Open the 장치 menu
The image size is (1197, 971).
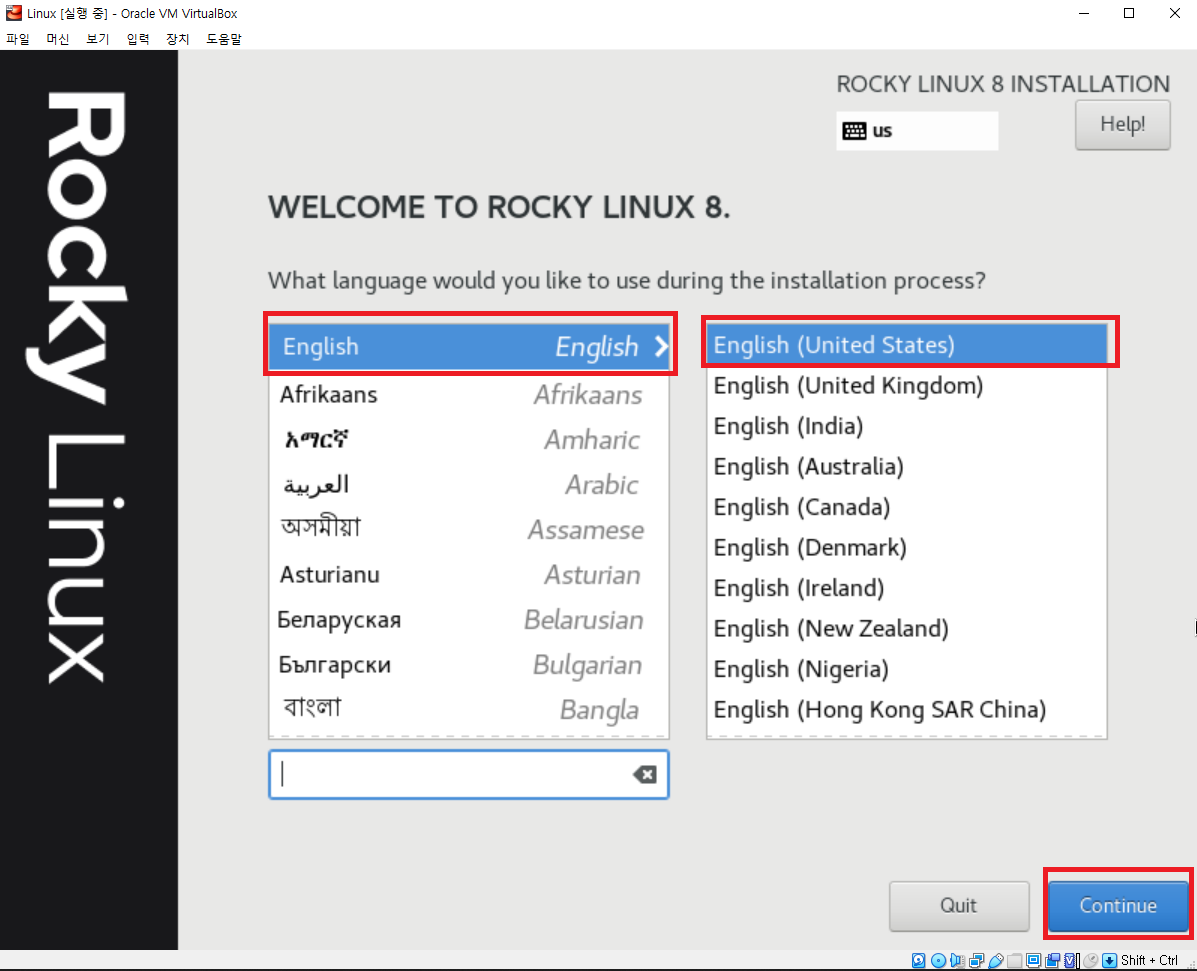coord(178,39)
